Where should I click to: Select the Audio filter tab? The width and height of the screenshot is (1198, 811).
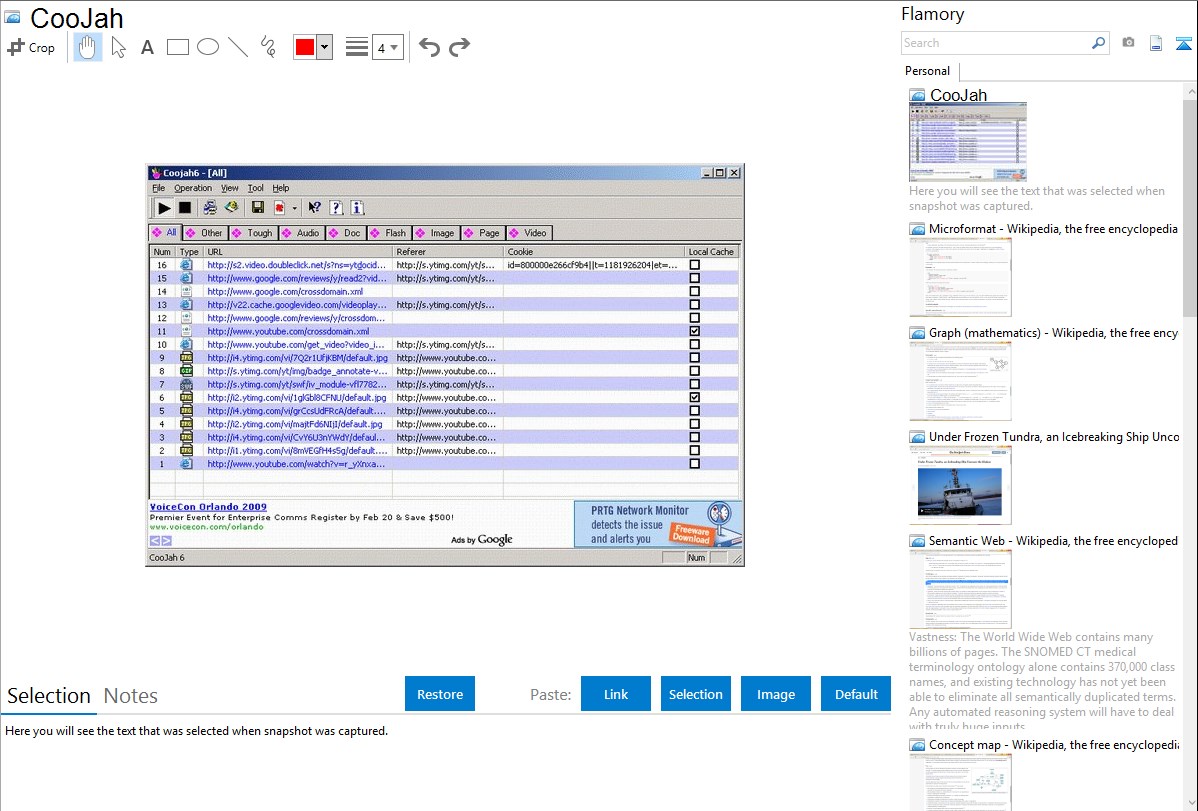pyautogui.click(x=302, y=232)
